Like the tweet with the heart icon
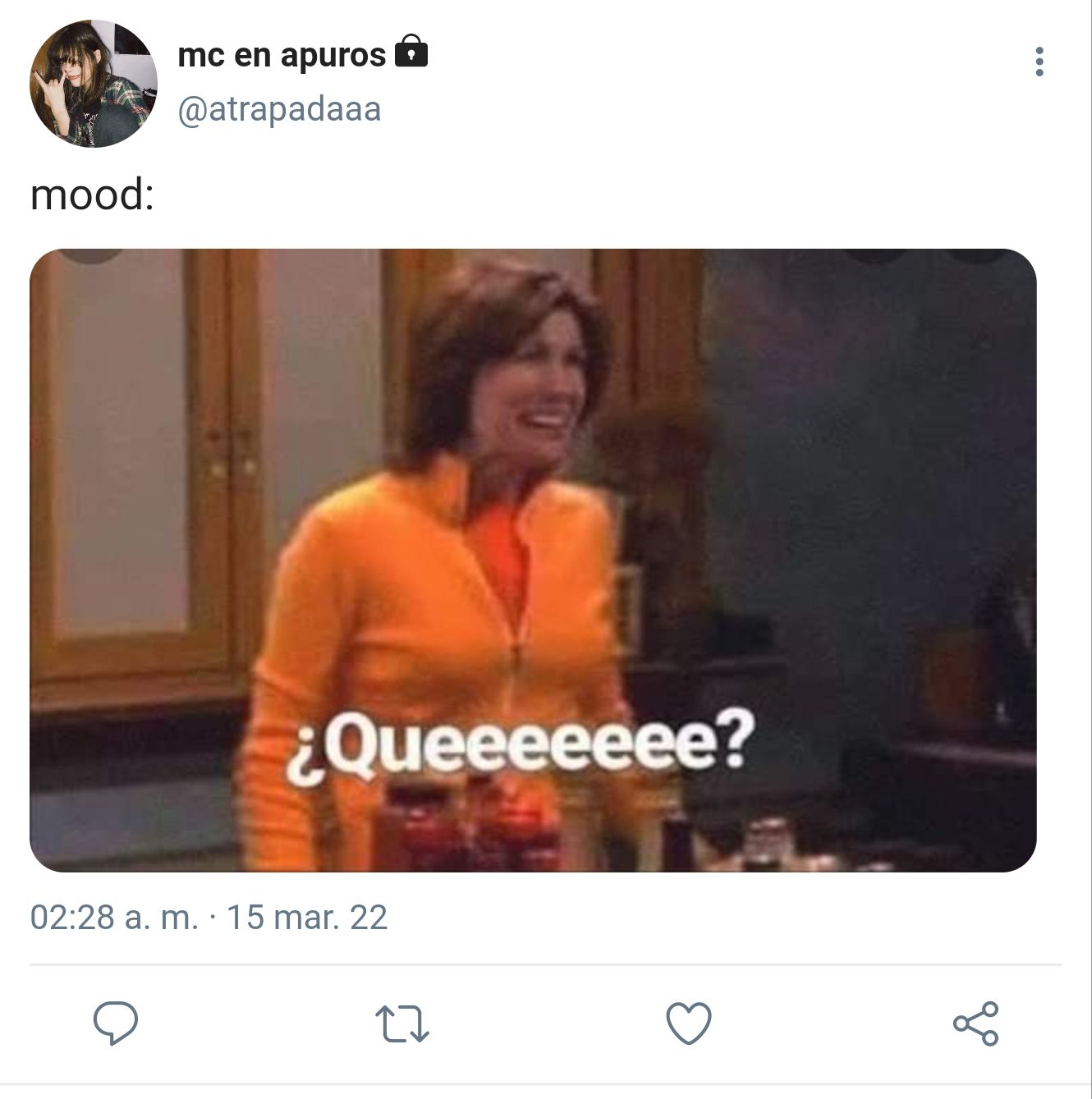The height and width of the screenshot is (1099, 1092). pos(688,1023)
